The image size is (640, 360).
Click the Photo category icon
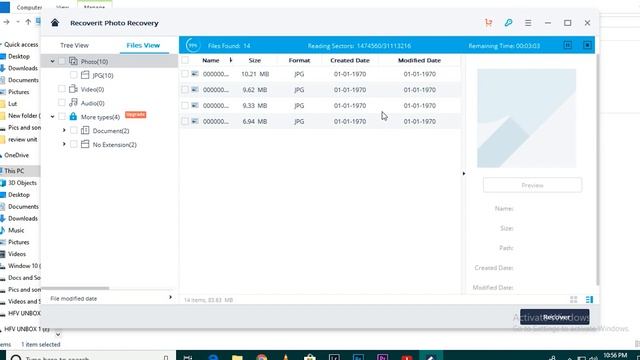click(x=73, y=61)
